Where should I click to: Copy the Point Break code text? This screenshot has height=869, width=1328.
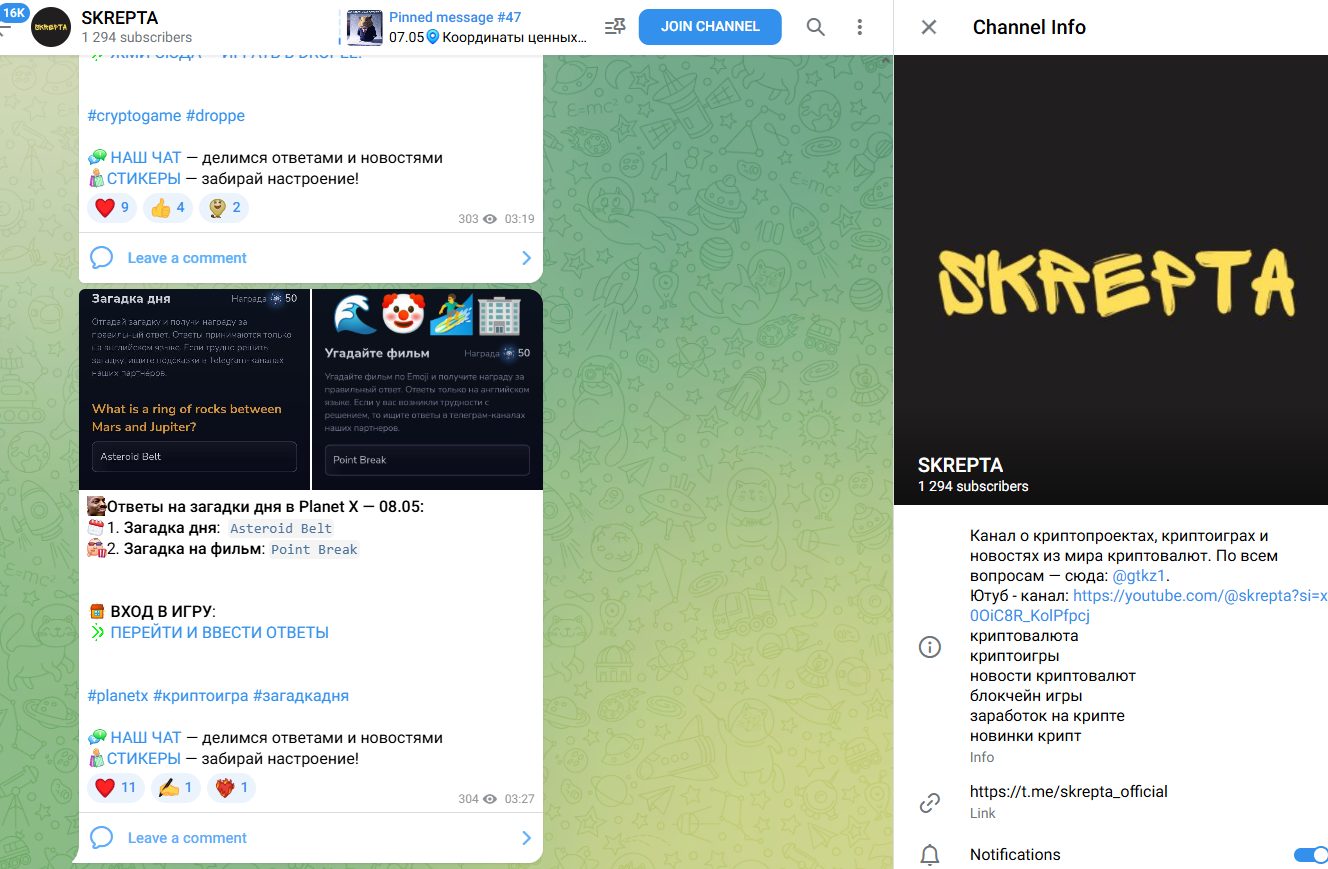[314, 550]
